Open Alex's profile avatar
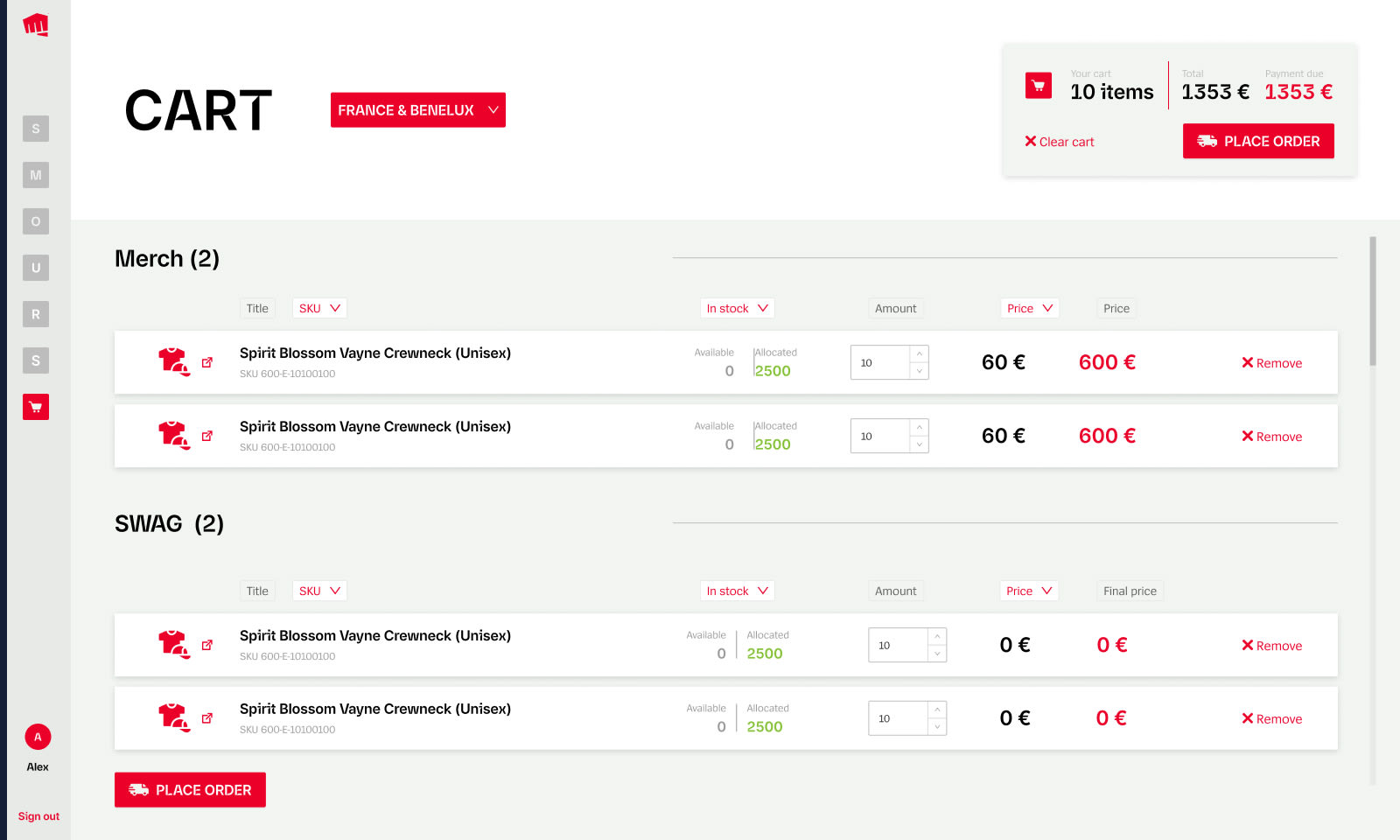Image resolution: width=1400 pixels, height=840 pixels. pyautogui.click(x=38, y=737)
